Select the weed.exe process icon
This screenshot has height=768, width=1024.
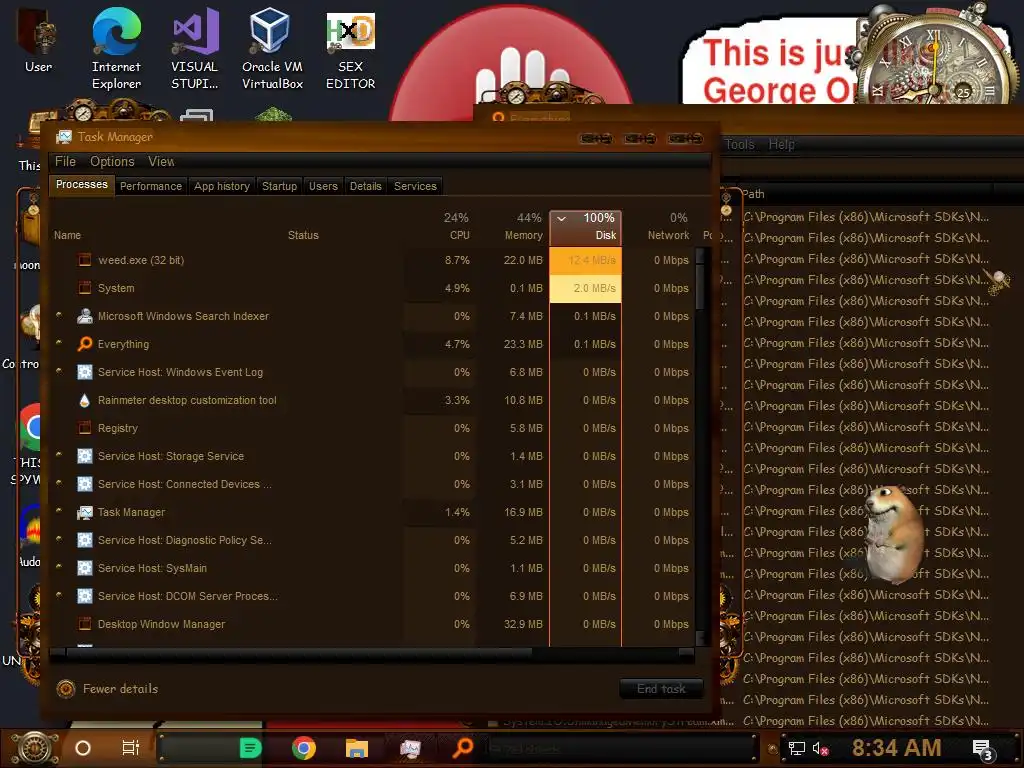coord(84,260)
